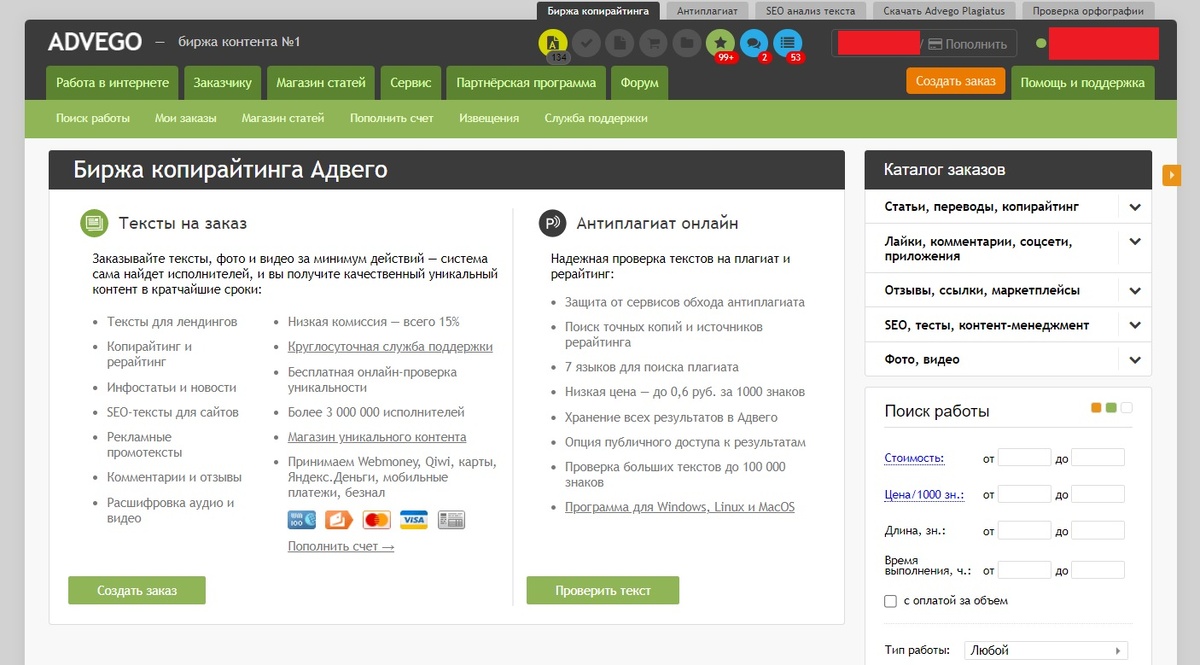Click the orange Qiwi payment icon
Image resolution: width=1200 pixels, height=665 pixels.
click(x=339, y=520)
